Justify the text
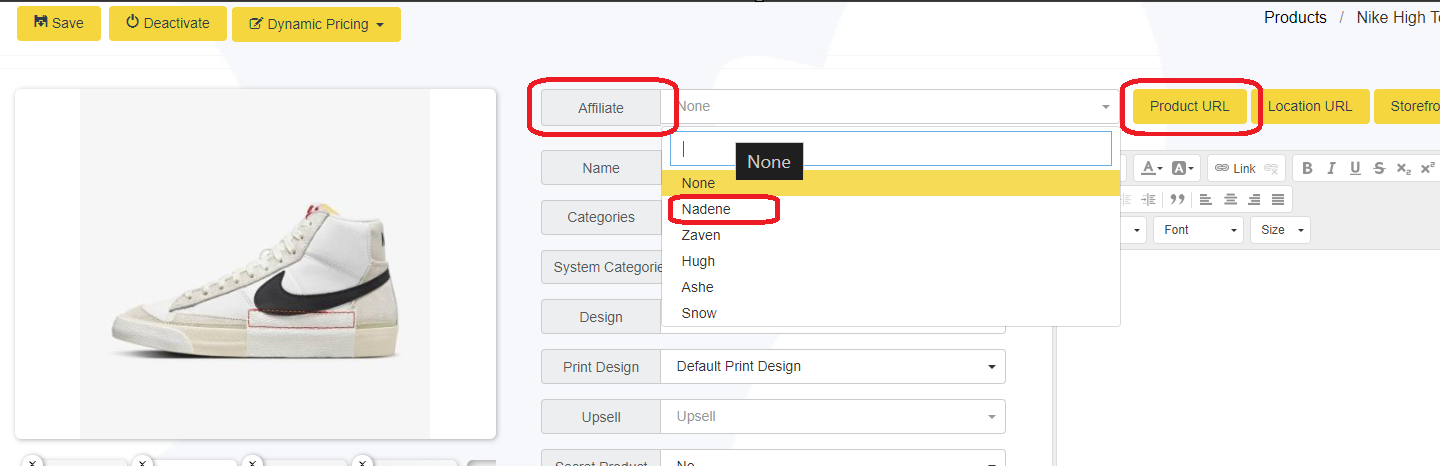This screenshot has width=1440, height=466. [x=1278, y=199]
